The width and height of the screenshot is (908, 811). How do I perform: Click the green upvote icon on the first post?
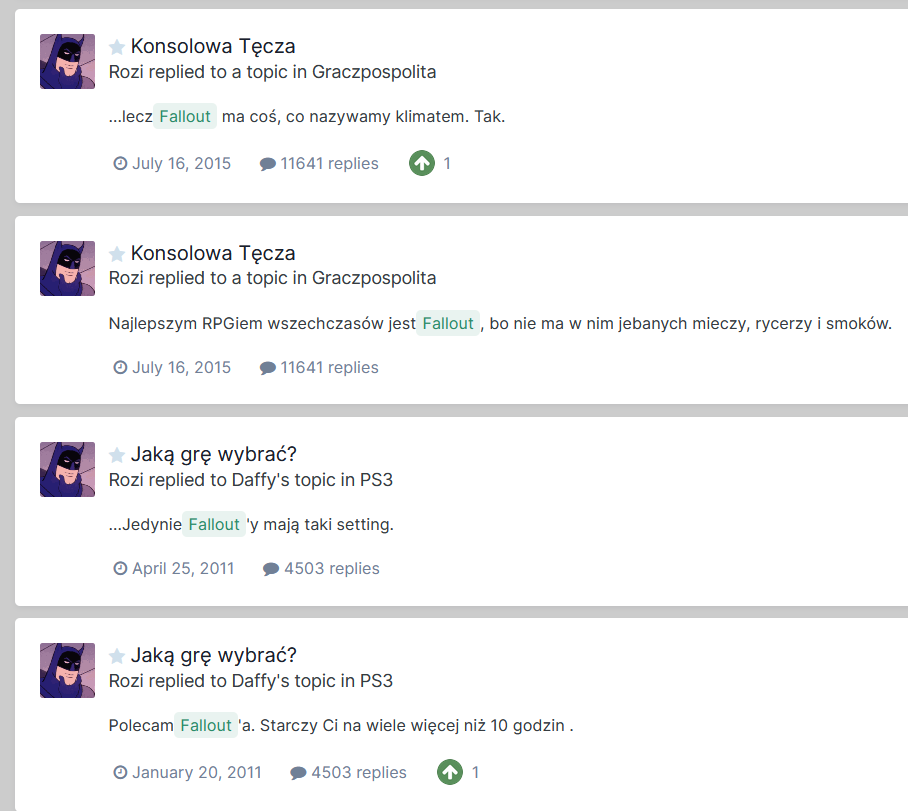(x=422, y=163)
